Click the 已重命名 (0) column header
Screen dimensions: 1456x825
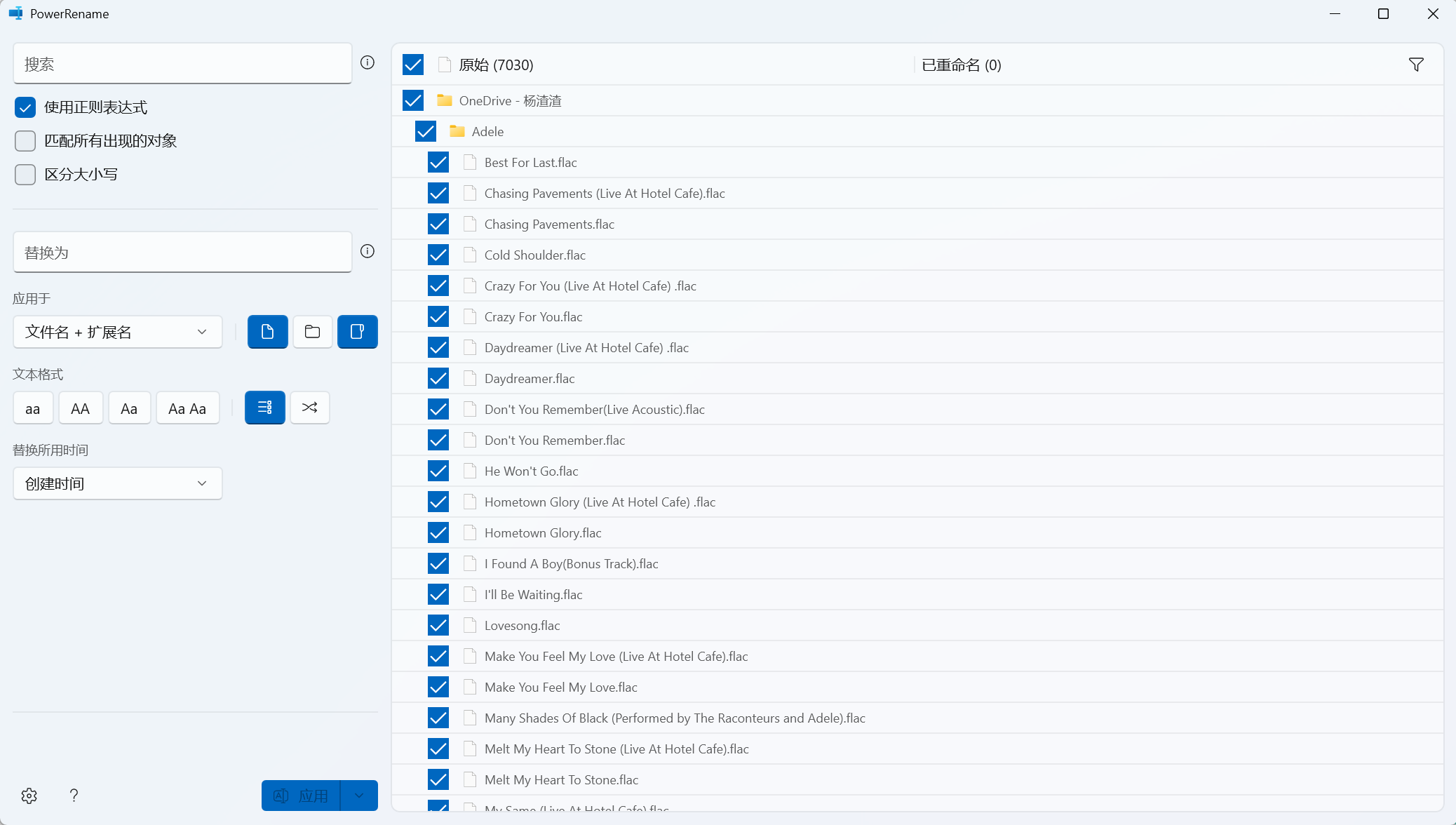[961, 65]
